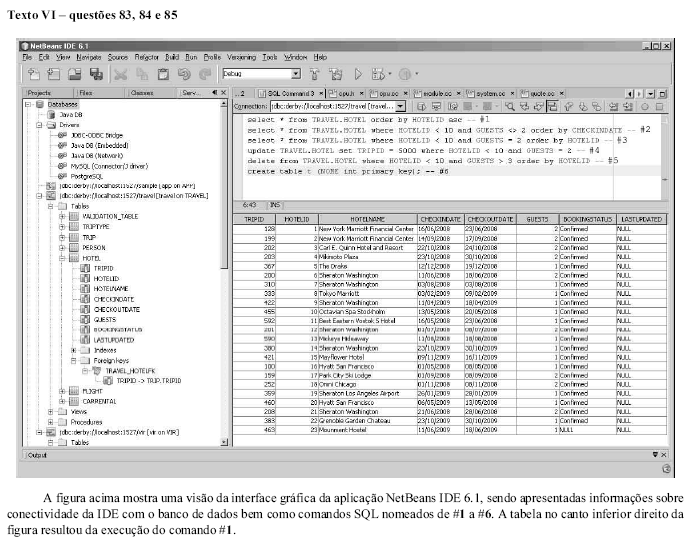The height and width of the screenshot is (538, 692).
Task: Click the Build Main Project hammer icon
Action: (314, 74)
